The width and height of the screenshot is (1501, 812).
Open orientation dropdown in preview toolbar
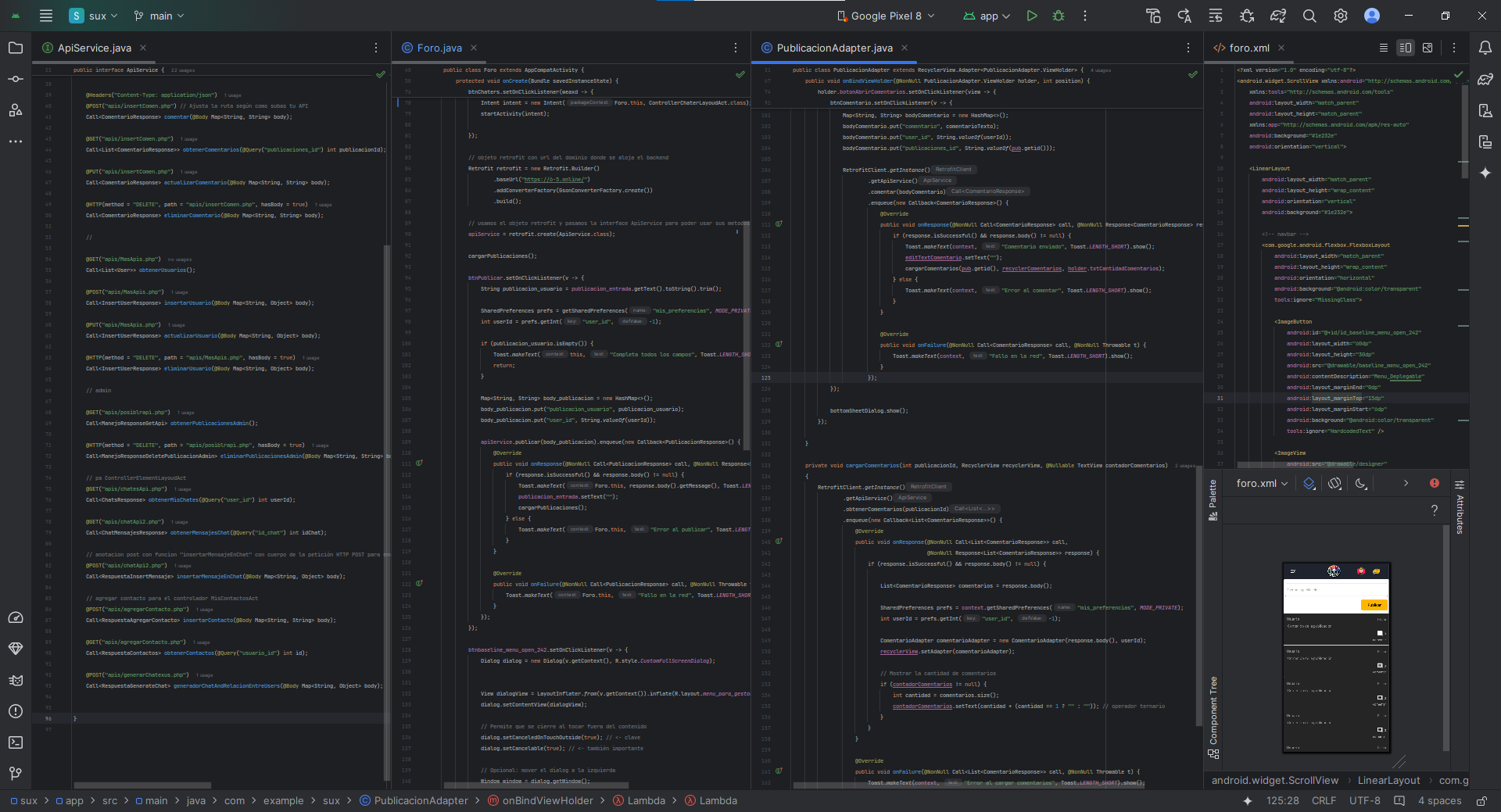coord(1335,484)
